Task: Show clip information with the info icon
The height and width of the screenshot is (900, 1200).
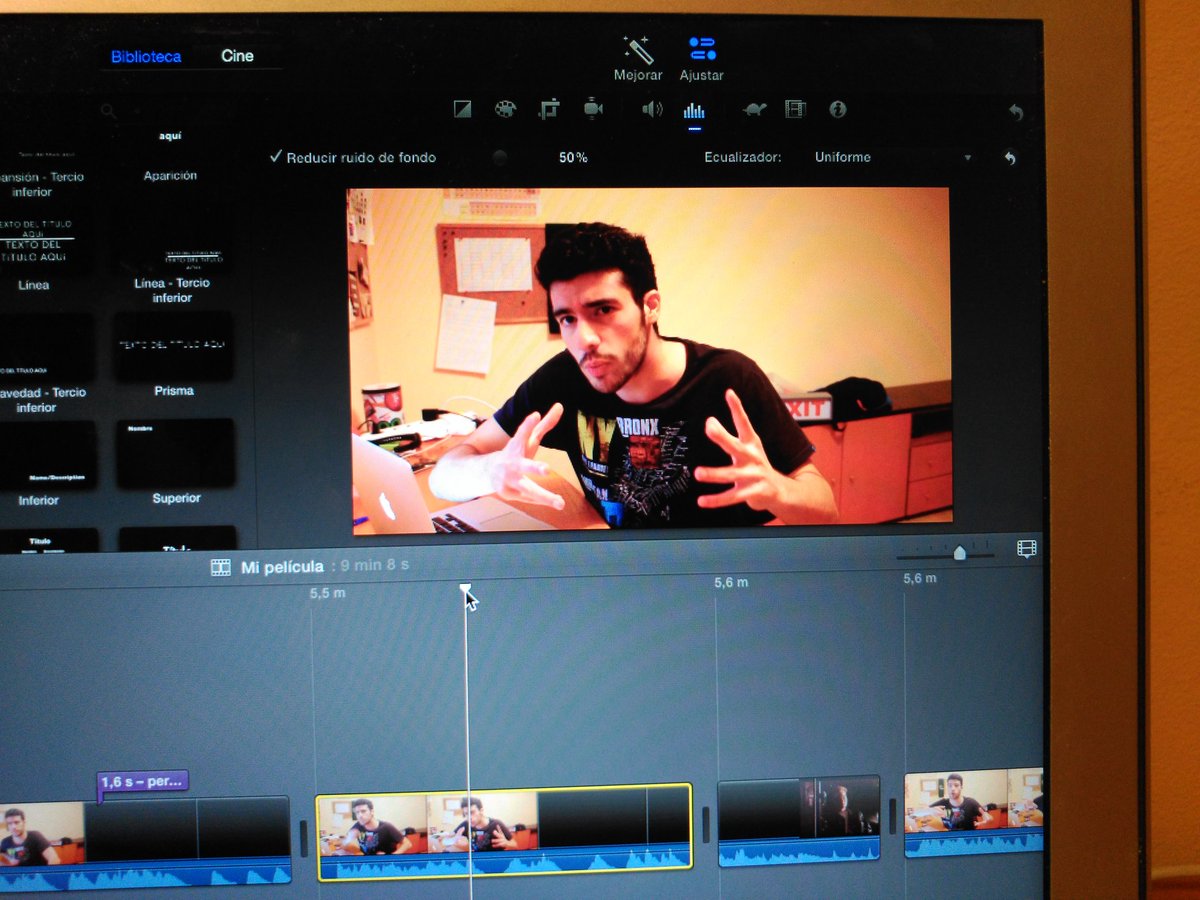Action: [838, 109]
